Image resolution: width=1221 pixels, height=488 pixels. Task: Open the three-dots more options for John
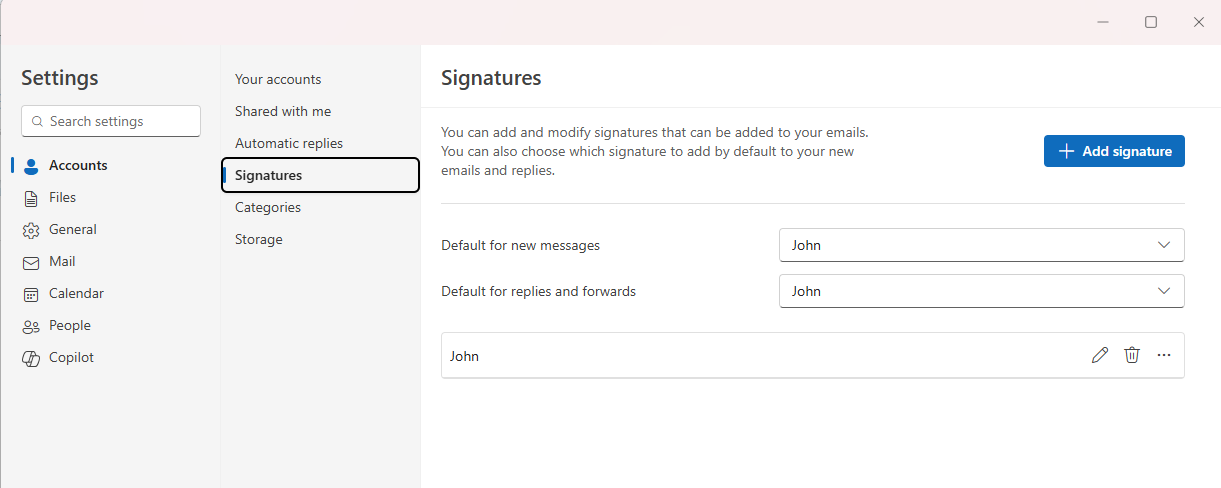pyautogui.click(x=1164, y=355)
